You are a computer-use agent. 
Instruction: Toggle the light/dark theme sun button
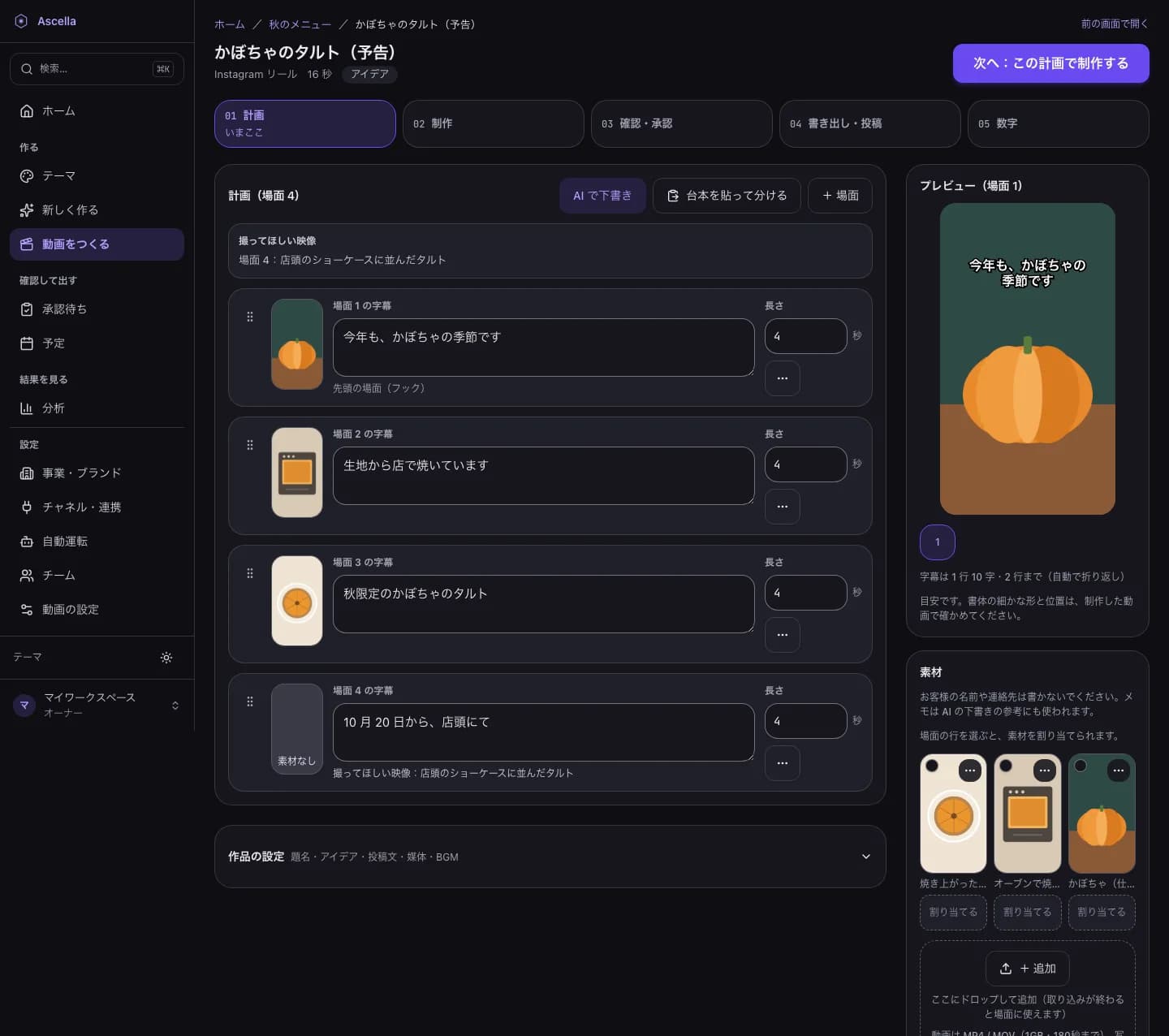click(x=166, y=658)
